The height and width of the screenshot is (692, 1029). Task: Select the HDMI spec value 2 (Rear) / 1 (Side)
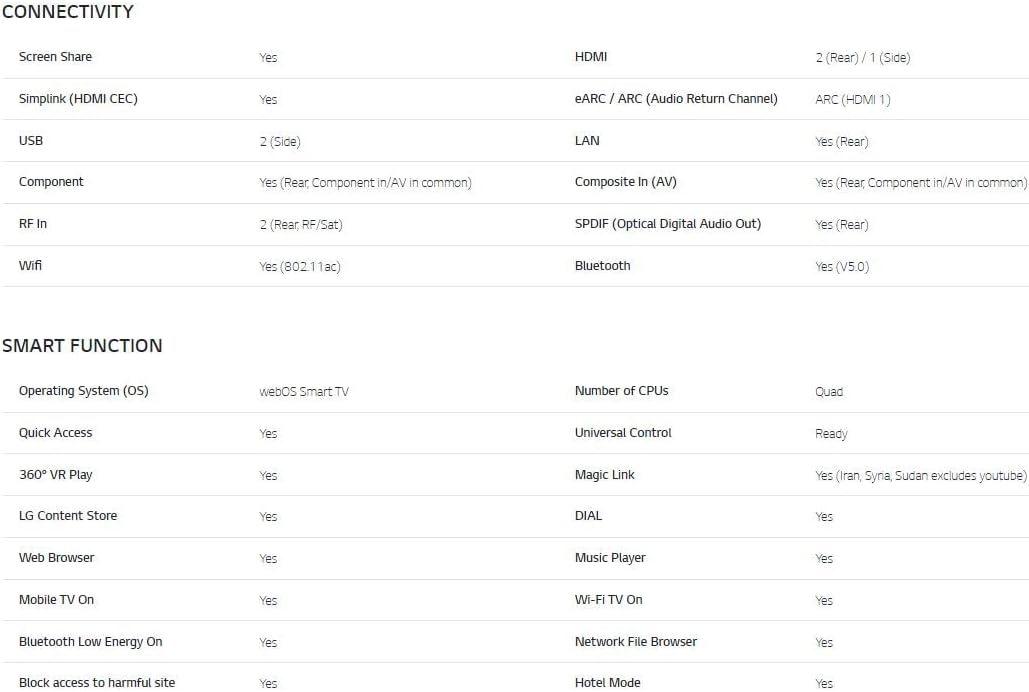(862, 58)
